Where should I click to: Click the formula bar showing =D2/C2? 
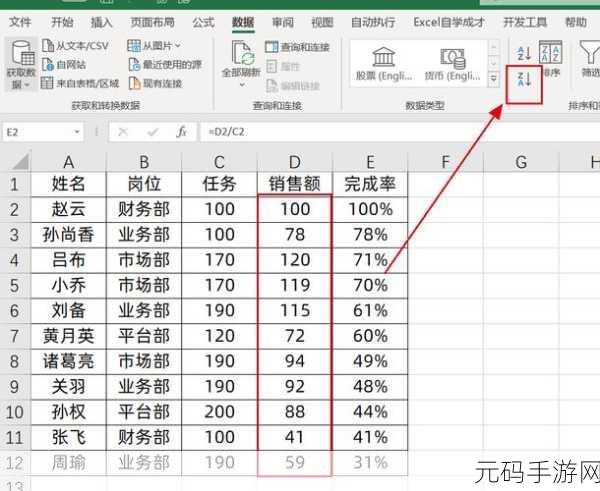[x=400, y=132]
